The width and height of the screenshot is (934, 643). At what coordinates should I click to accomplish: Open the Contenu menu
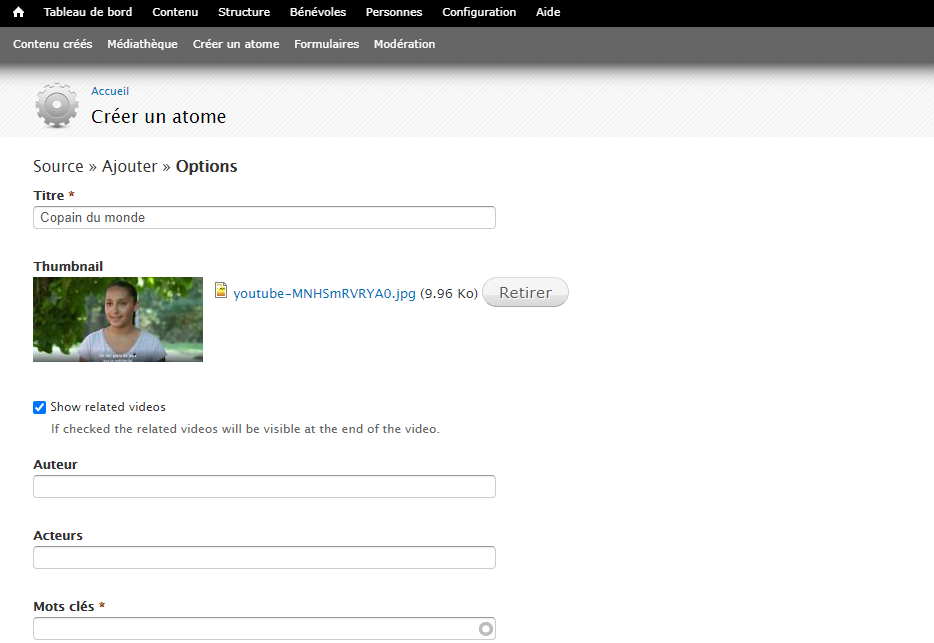tap(175, 13)
